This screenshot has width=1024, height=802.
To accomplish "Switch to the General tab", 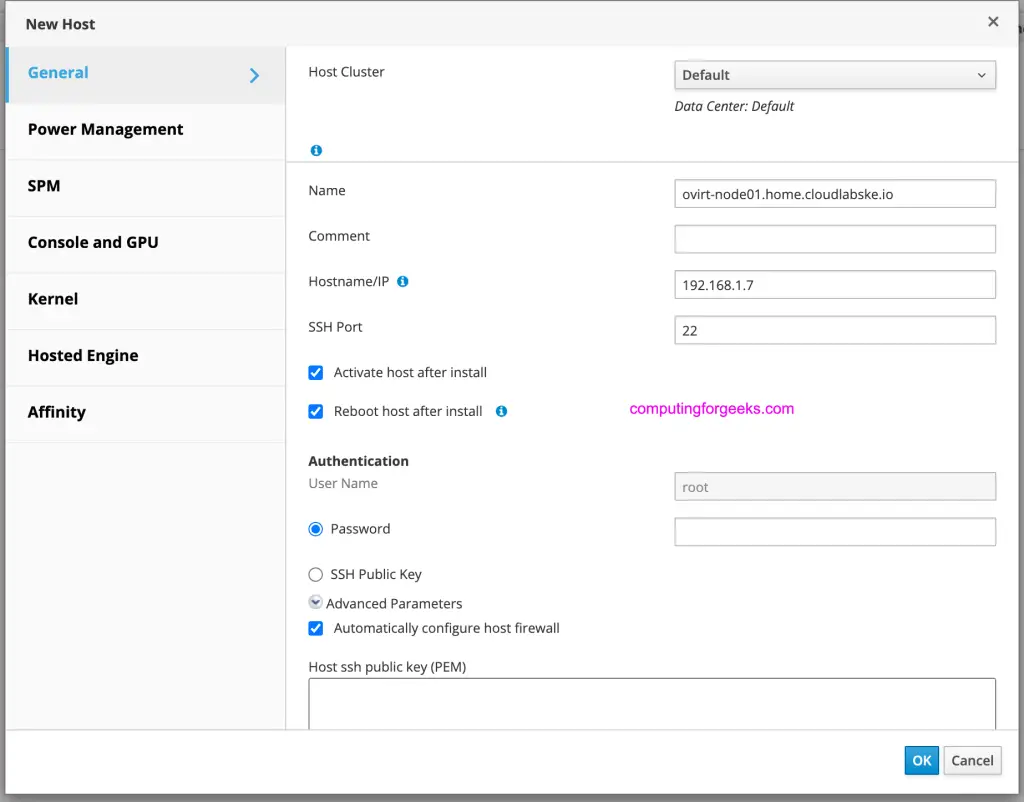I will coord(145,74).
